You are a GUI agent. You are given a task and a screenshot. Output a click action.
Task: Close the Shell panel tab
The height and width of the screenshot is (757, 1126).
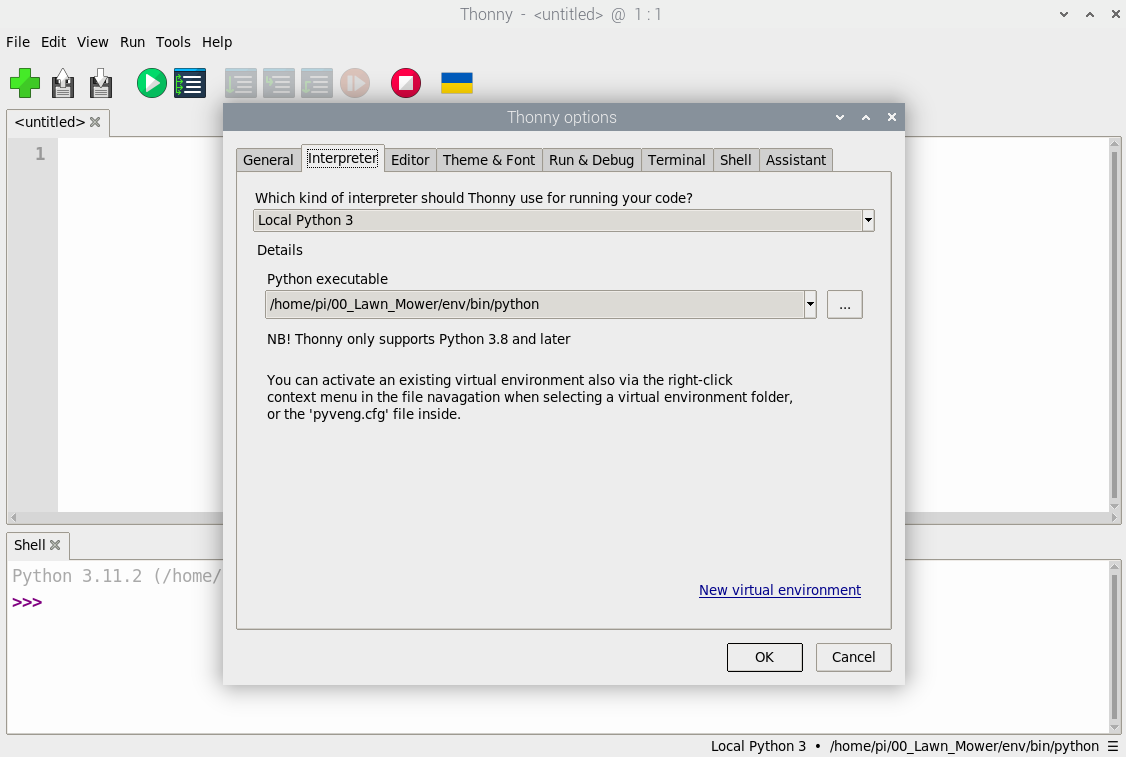(55, 545)
